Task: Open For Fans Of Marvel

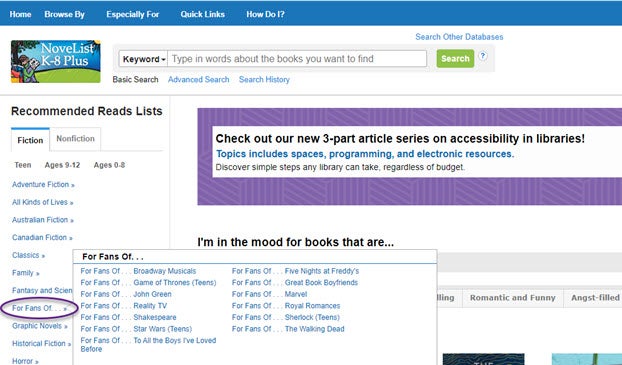Action: pyautogui.click(x=269, y=294)
